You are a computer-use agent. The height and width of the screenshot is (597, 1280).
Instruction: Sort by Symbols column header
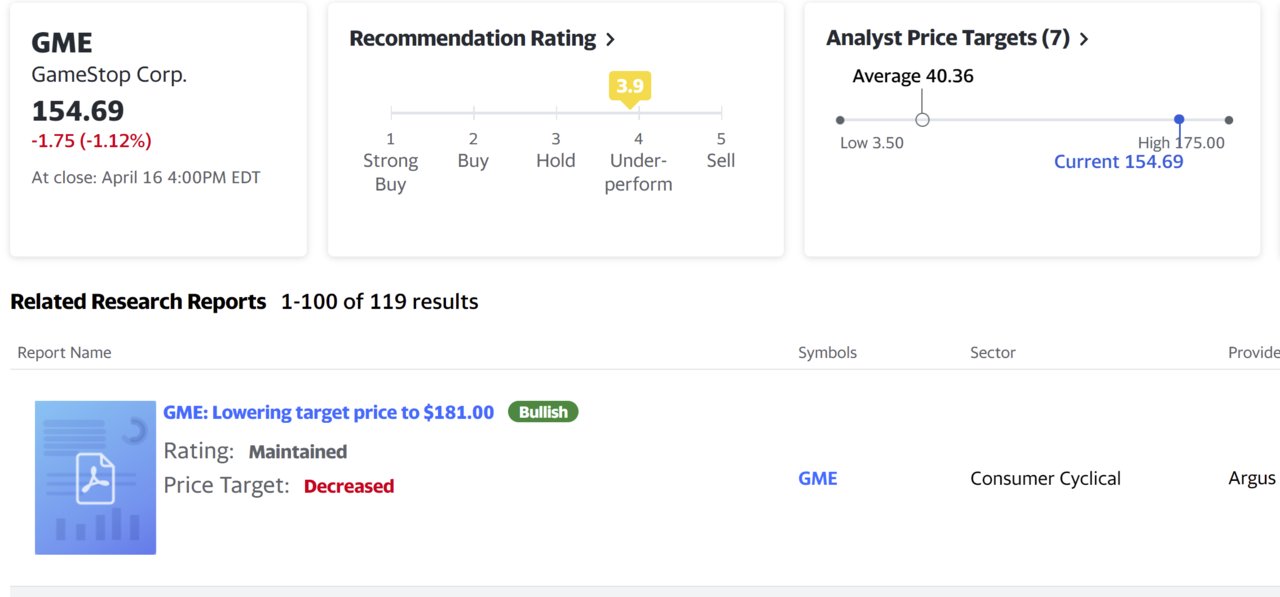click(827, 352)
